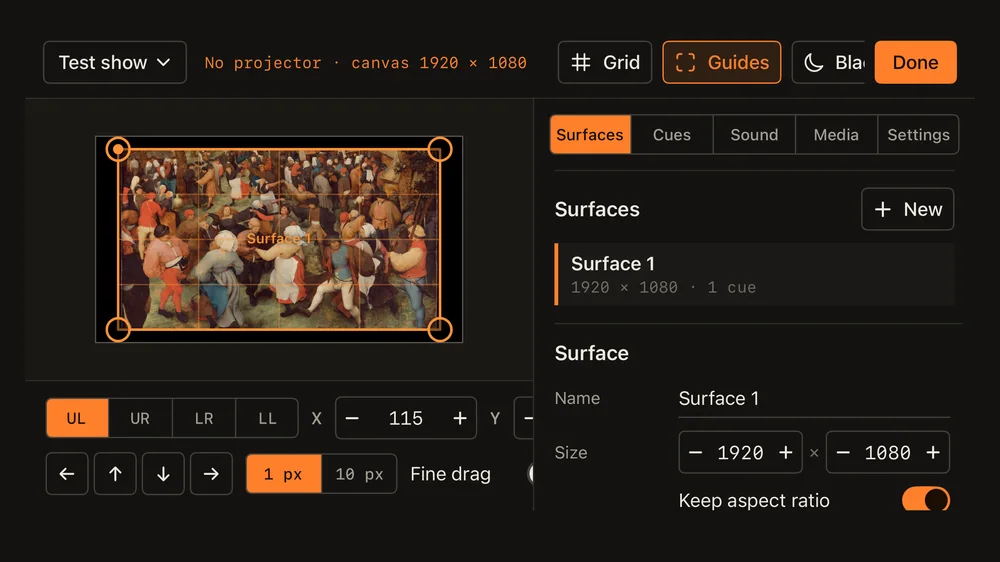
Task: Nudge corner right with arrow
Action: click(x=211, y=474)
